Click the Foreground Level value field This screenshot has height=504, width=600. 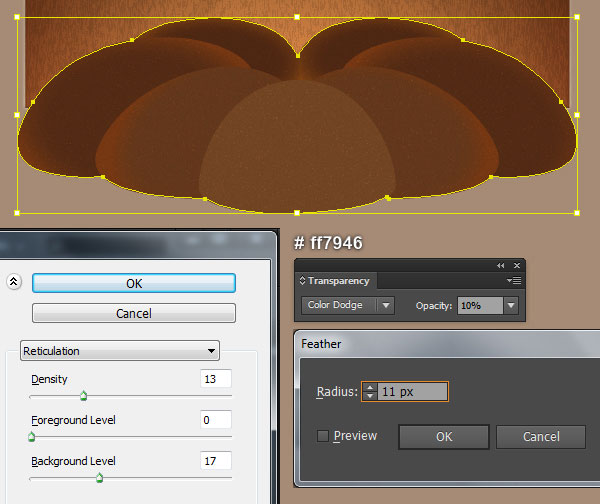[x=215, y=420]
